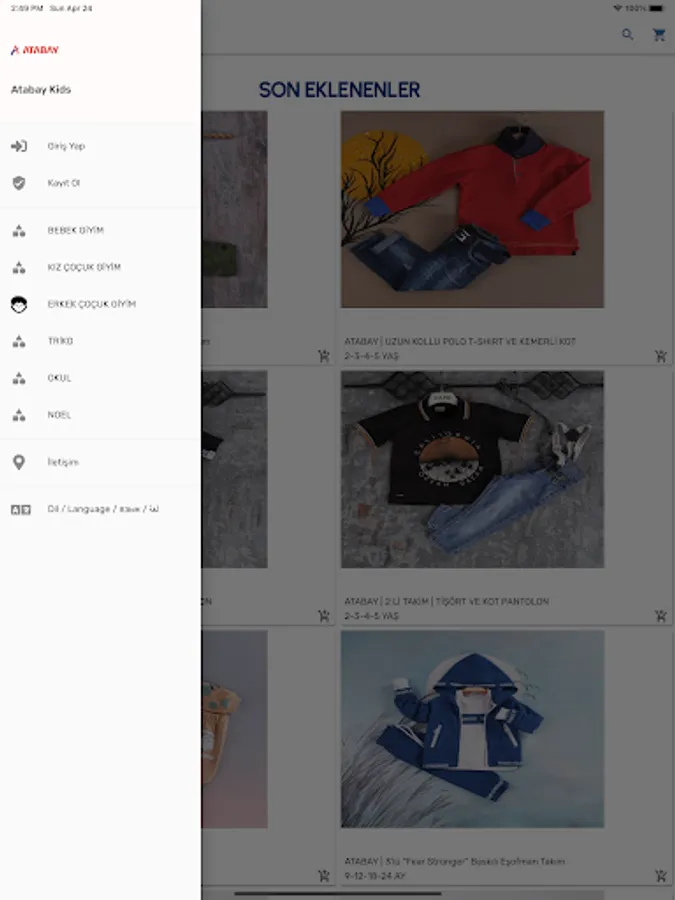Viewport: 675px width, 900px height.
Task: Open ERKEK ÇOCUK GİYİM category
Action: tap(100, 304)
